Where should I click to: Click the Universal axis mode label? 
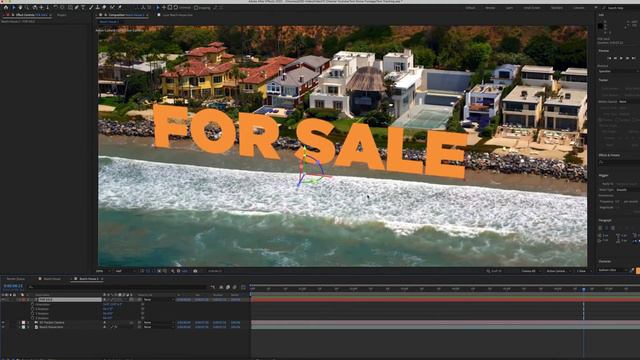click(184, 8)
